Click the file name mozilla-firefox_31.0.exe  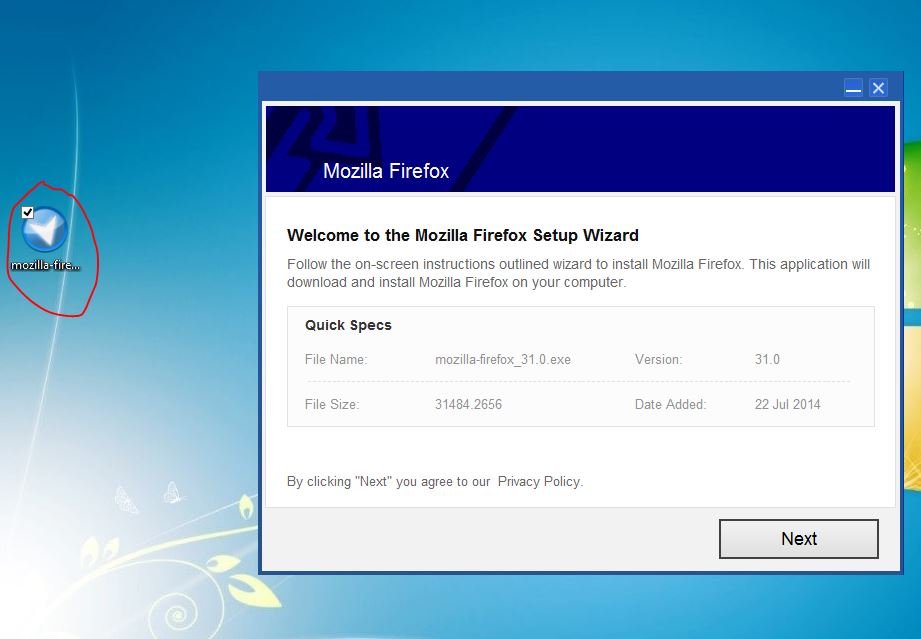coord(503,359)
